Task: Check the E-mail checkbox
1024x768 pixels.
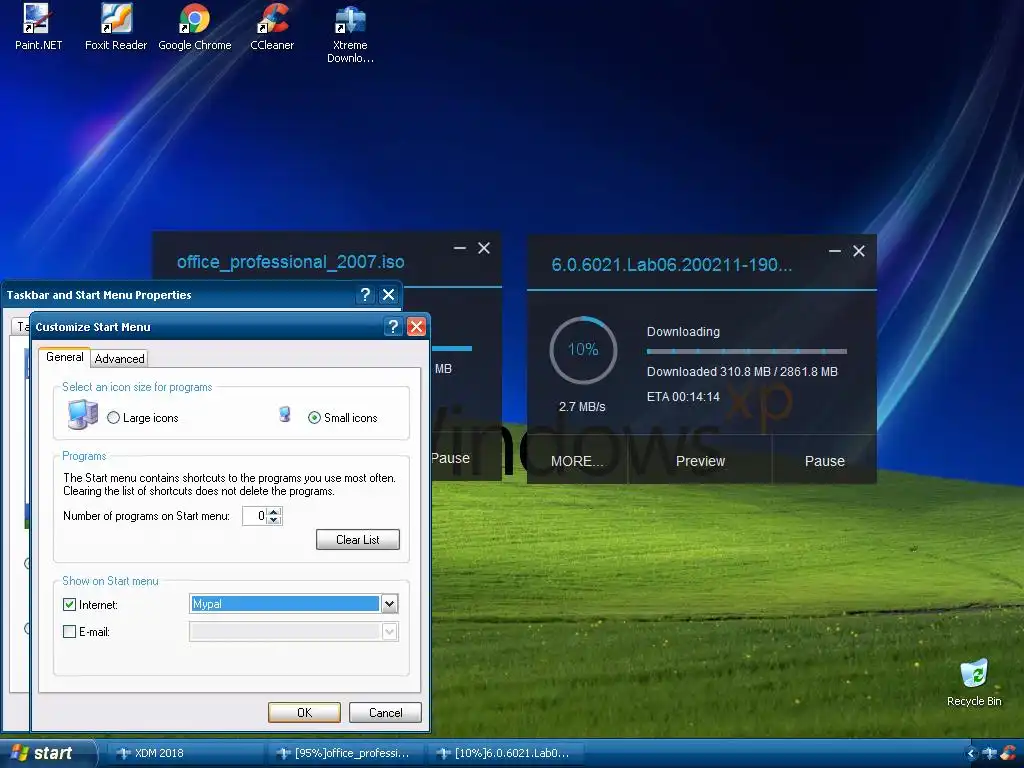Action: click(69, 632)
